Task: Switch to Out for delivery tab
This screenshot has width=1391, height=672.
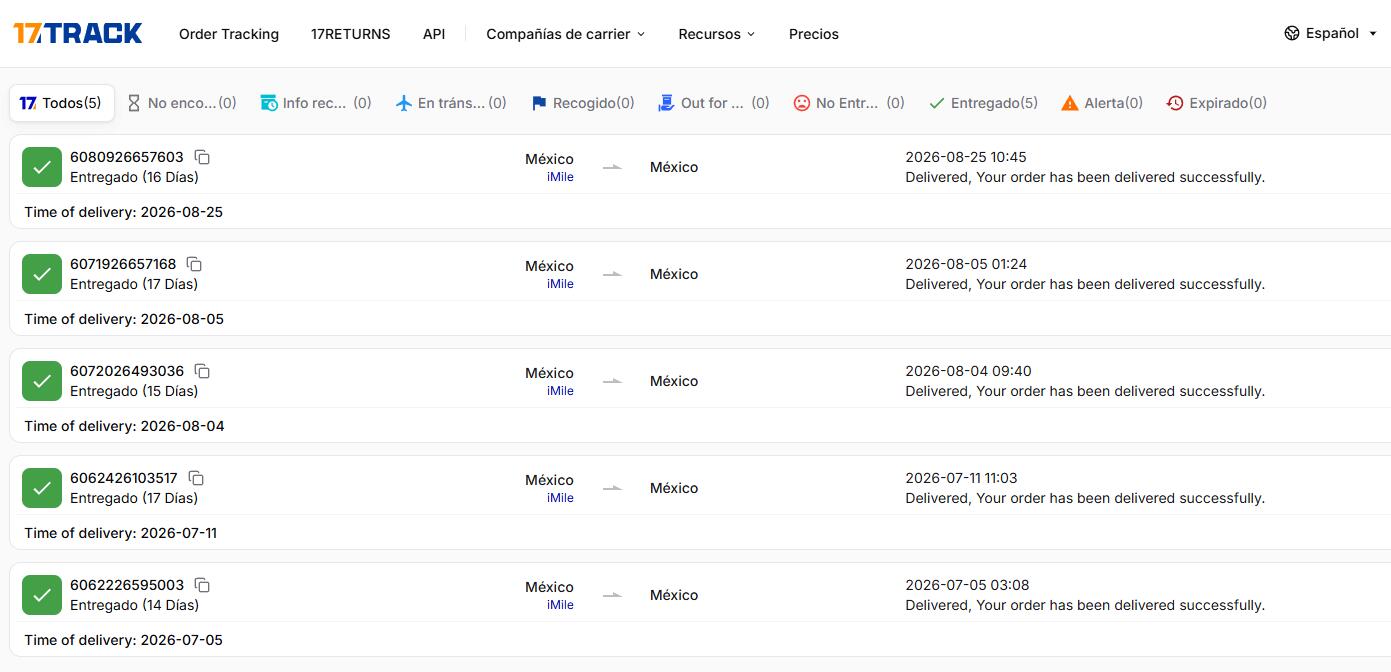Action: click(x=714, y=103)
